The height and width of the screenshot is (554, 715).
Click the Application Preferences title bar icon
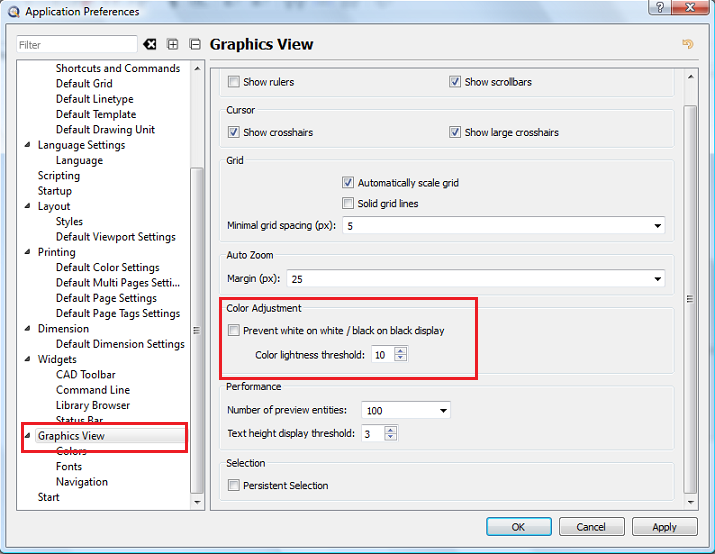coord(12,12)
